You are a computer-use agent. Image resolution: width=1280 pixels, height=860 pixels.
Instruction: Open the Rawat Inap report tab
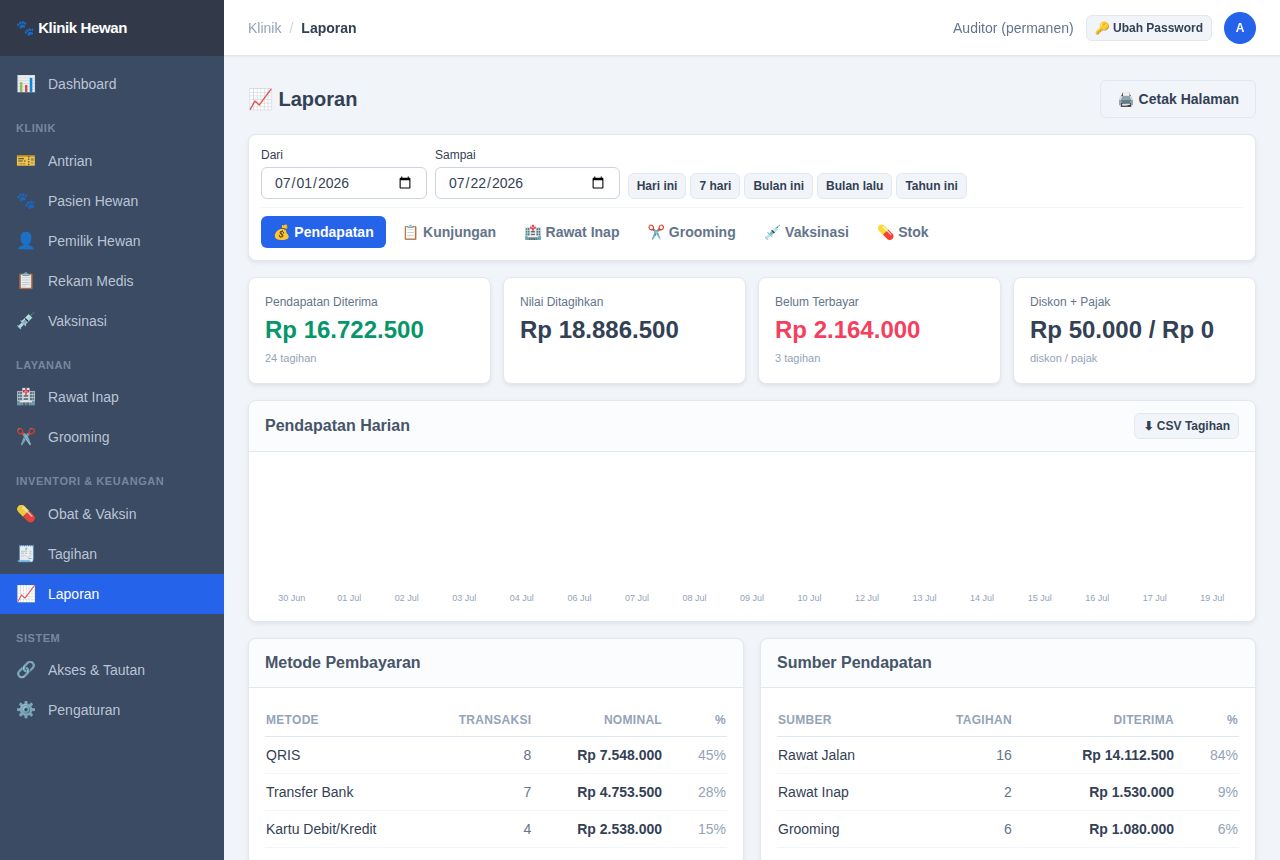click(572, 232)
